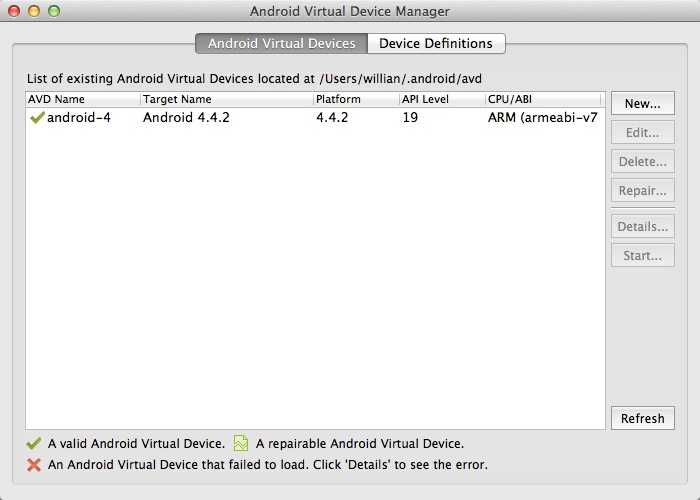Click the valid AVD legend checkmark icon
Screen dimensions: 700x500
tap(34, 443)
